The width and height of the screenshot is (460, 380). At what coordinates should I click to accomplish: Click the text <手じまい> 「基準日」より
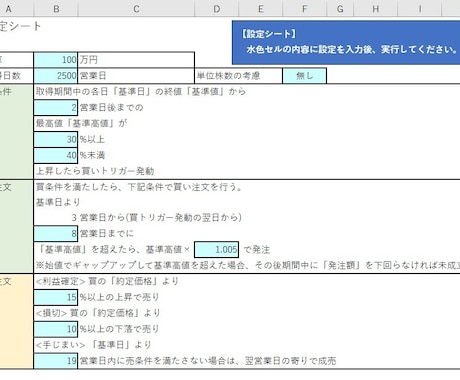[x=93, y=345]
